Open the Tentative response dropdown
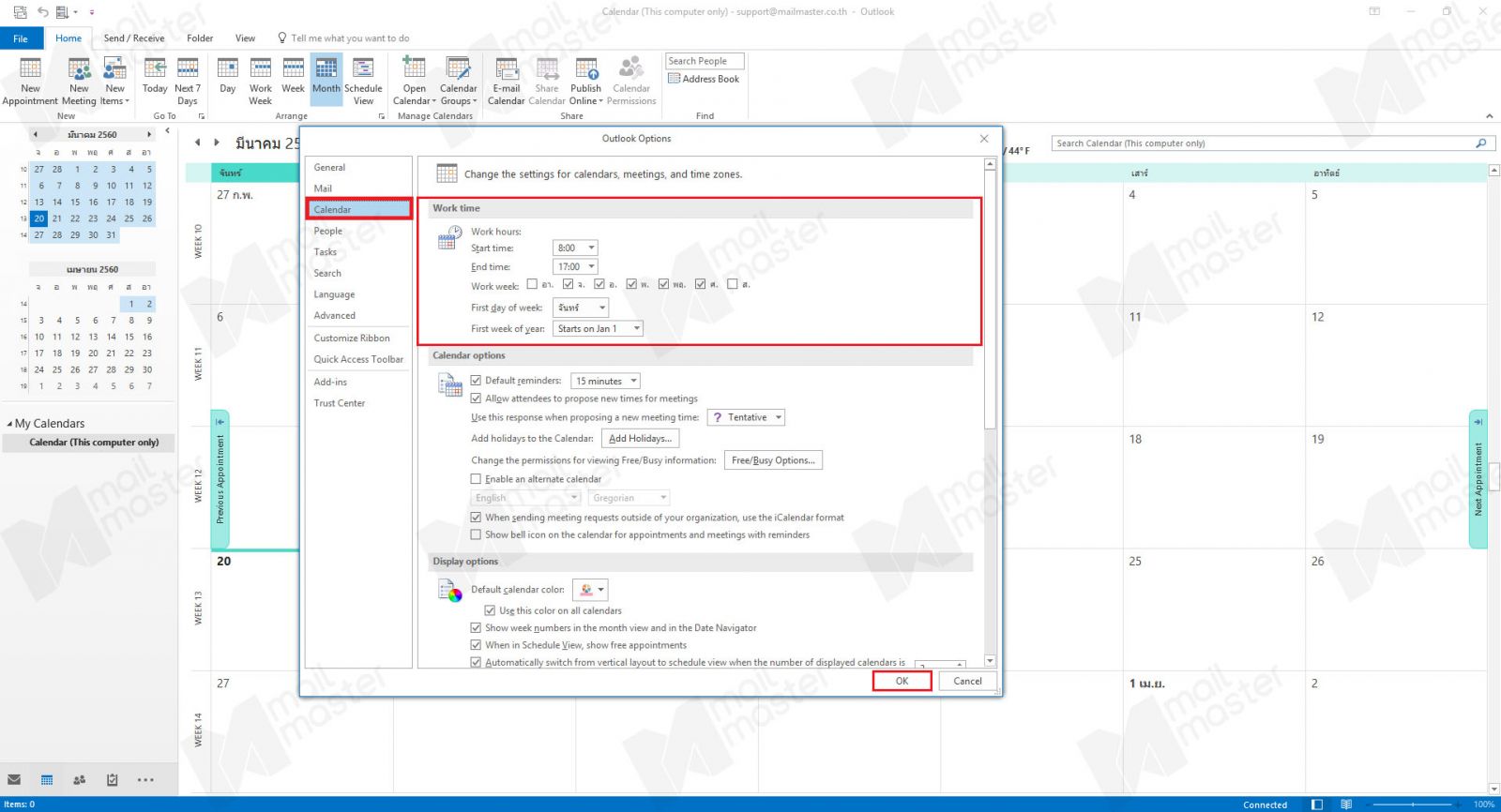 pos(745,417)
